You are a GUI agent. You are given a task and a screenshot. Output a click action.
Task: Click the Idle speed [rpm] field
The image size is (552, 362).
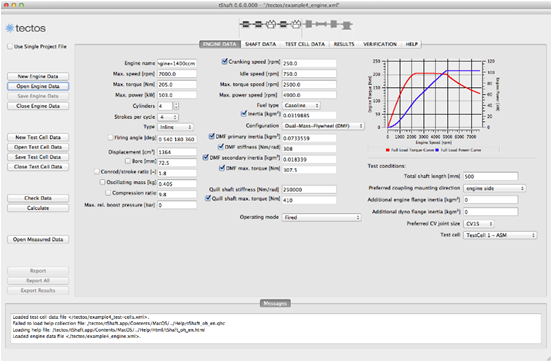click(x=309, y=74)
